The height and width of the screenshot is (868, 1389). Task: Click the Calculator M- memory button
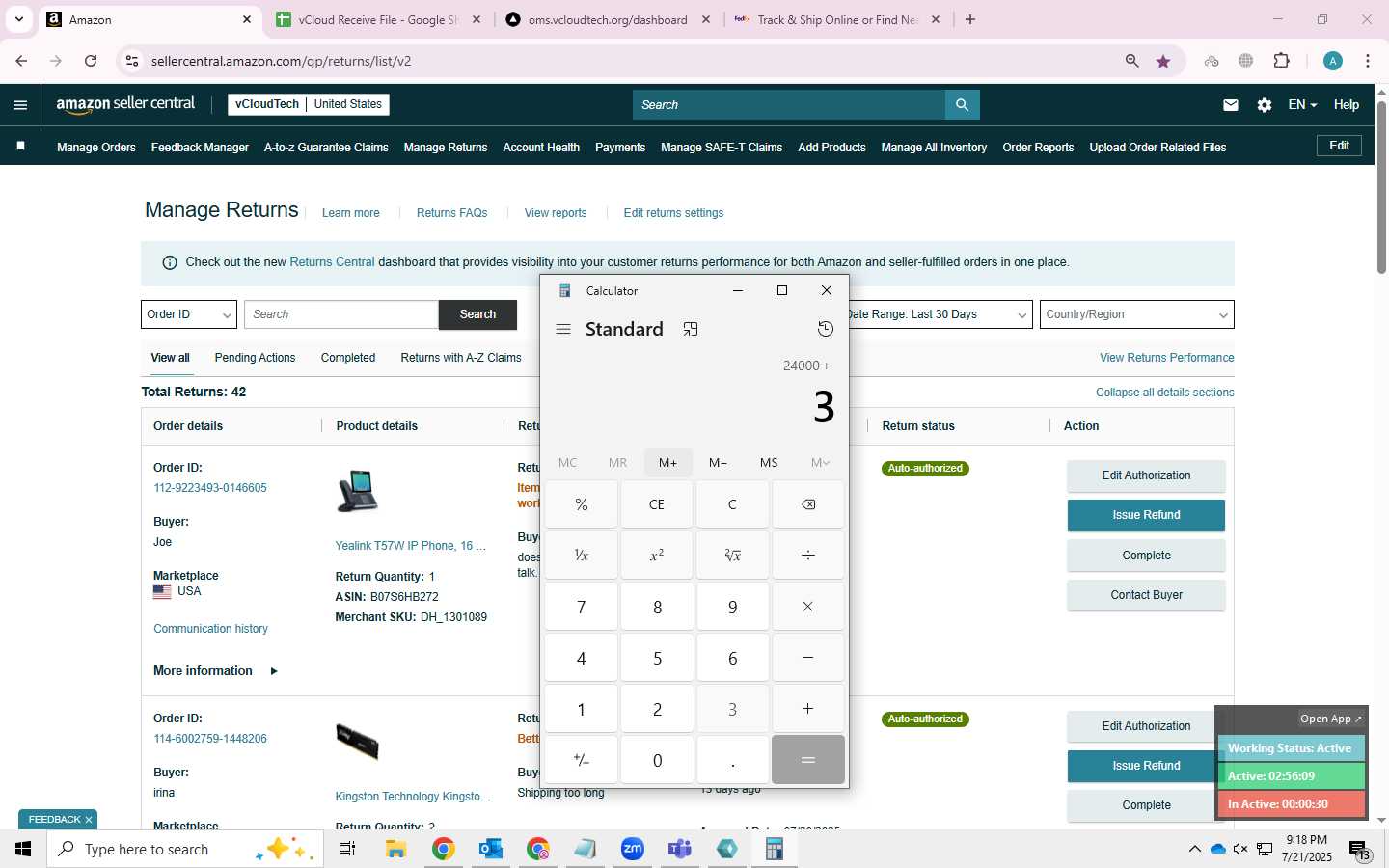719,463
